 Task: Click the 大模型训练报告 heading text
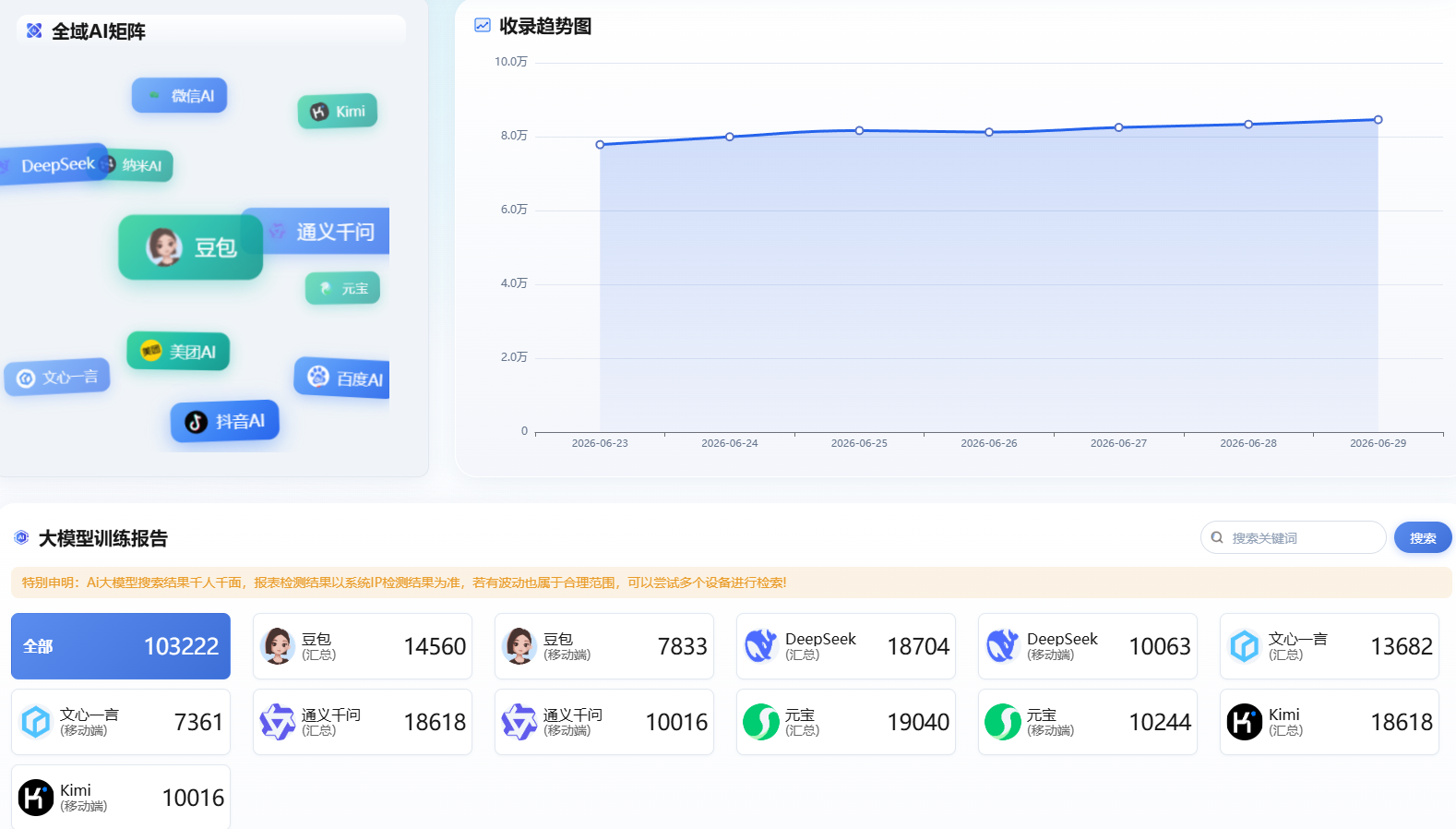click(103, 538)
